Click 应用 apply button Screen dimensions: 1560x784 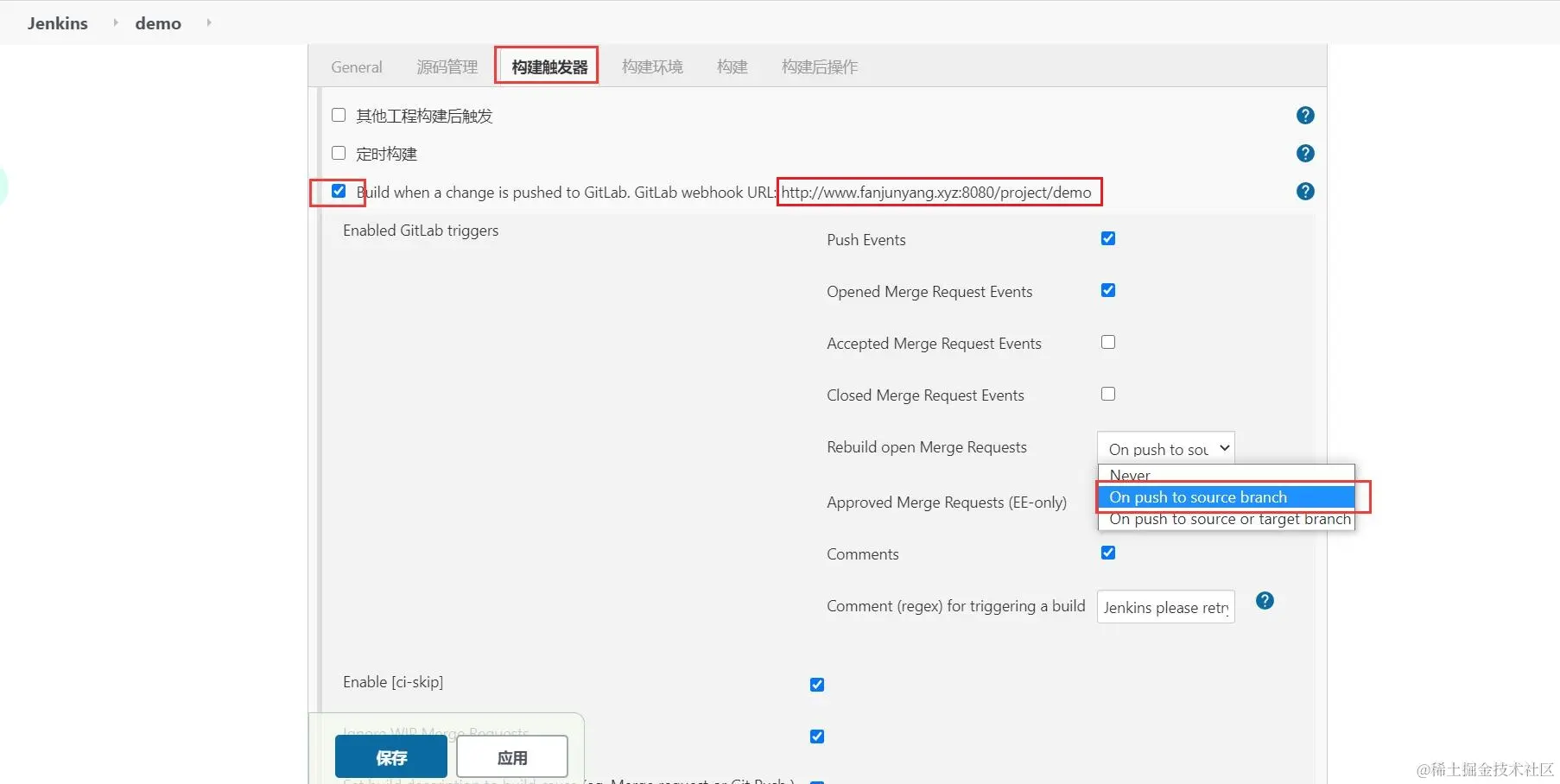coord(512,757)
